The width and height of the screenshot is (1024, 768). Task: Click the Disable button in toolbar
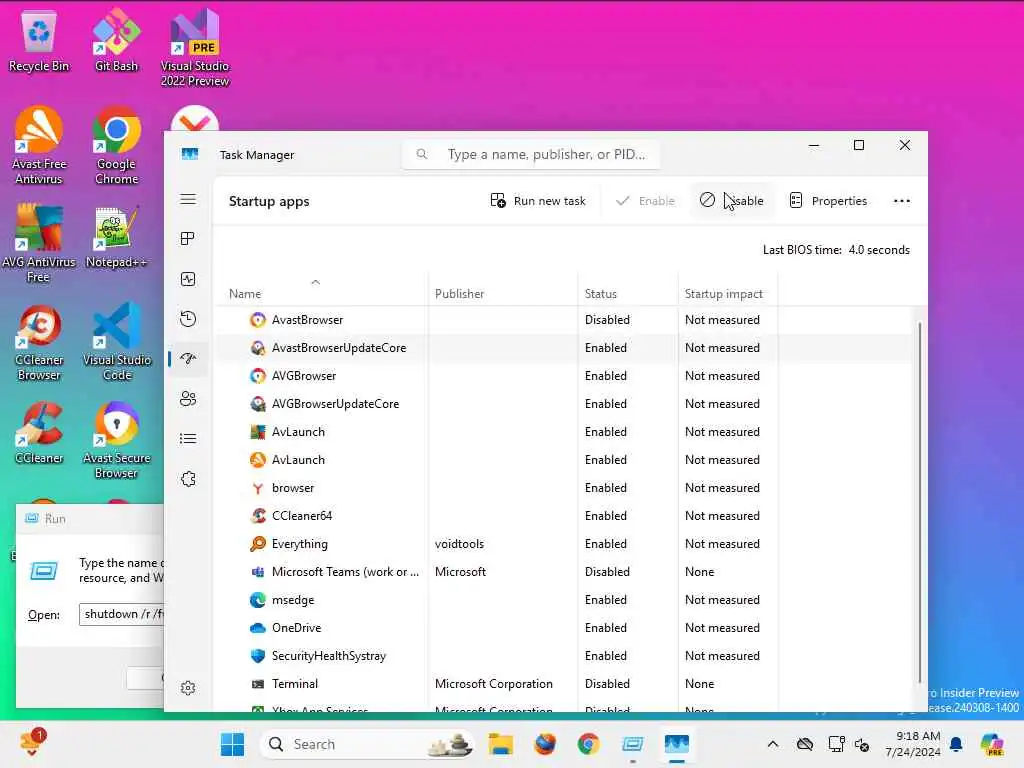point(731,200)
